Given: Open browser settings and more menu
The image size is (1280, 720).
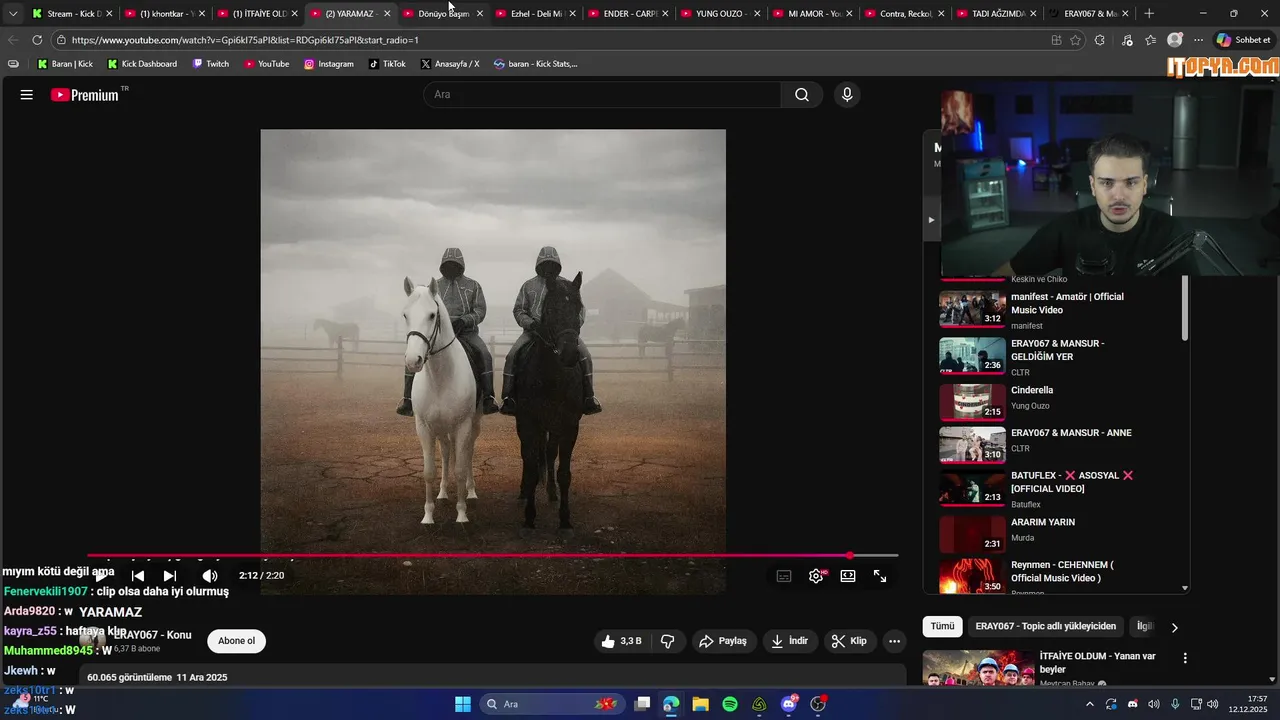Looking at the screenshot, I should 1198,40.
